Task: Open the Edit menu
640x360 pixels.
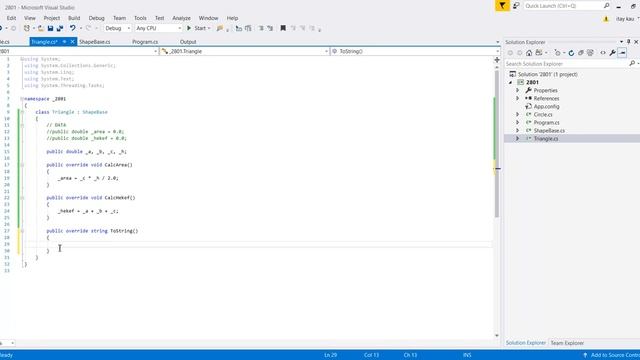Action: [11, 18]
